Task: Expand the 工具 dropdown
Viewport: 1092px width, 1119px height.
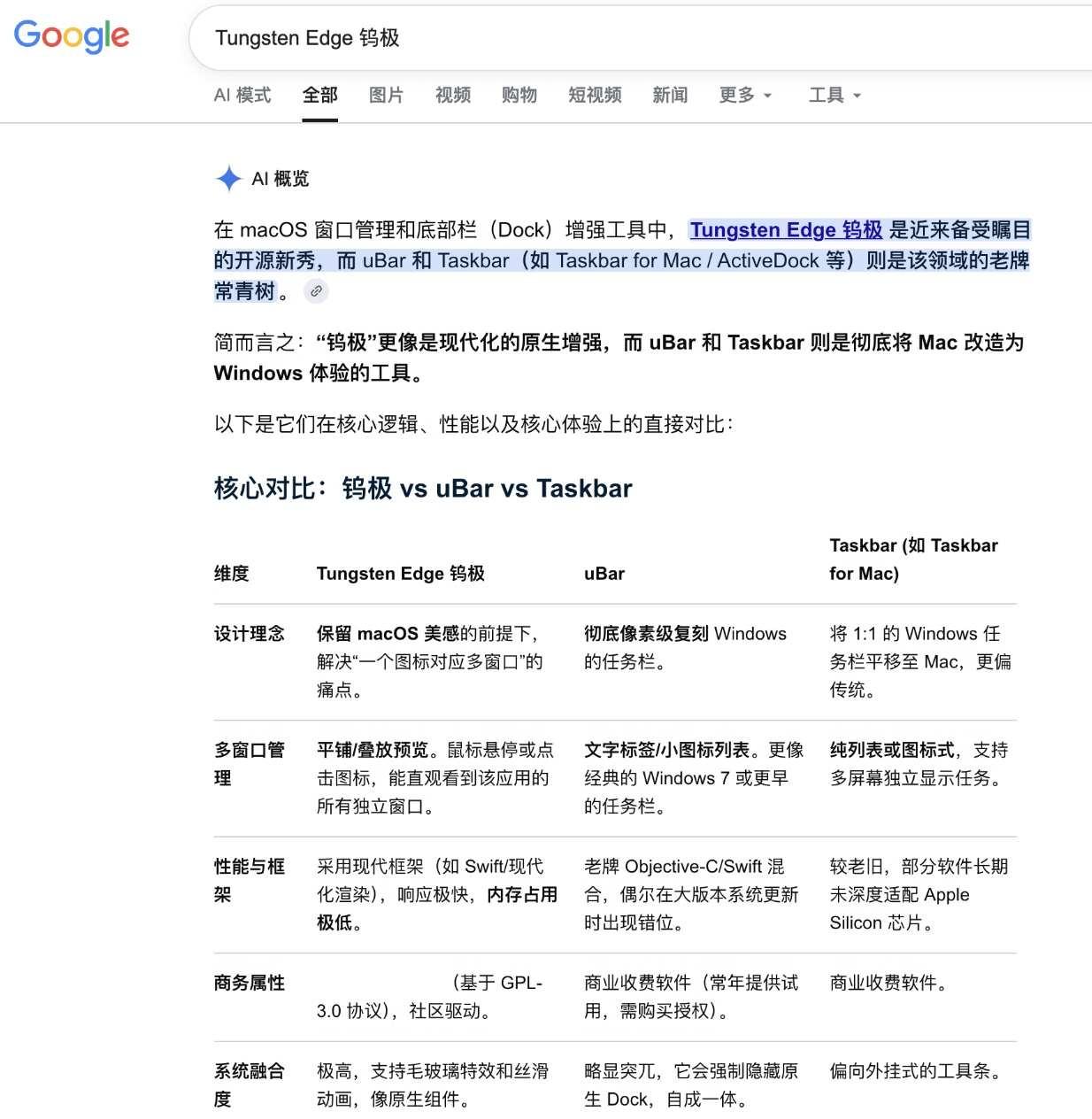Action: (834, 95)
